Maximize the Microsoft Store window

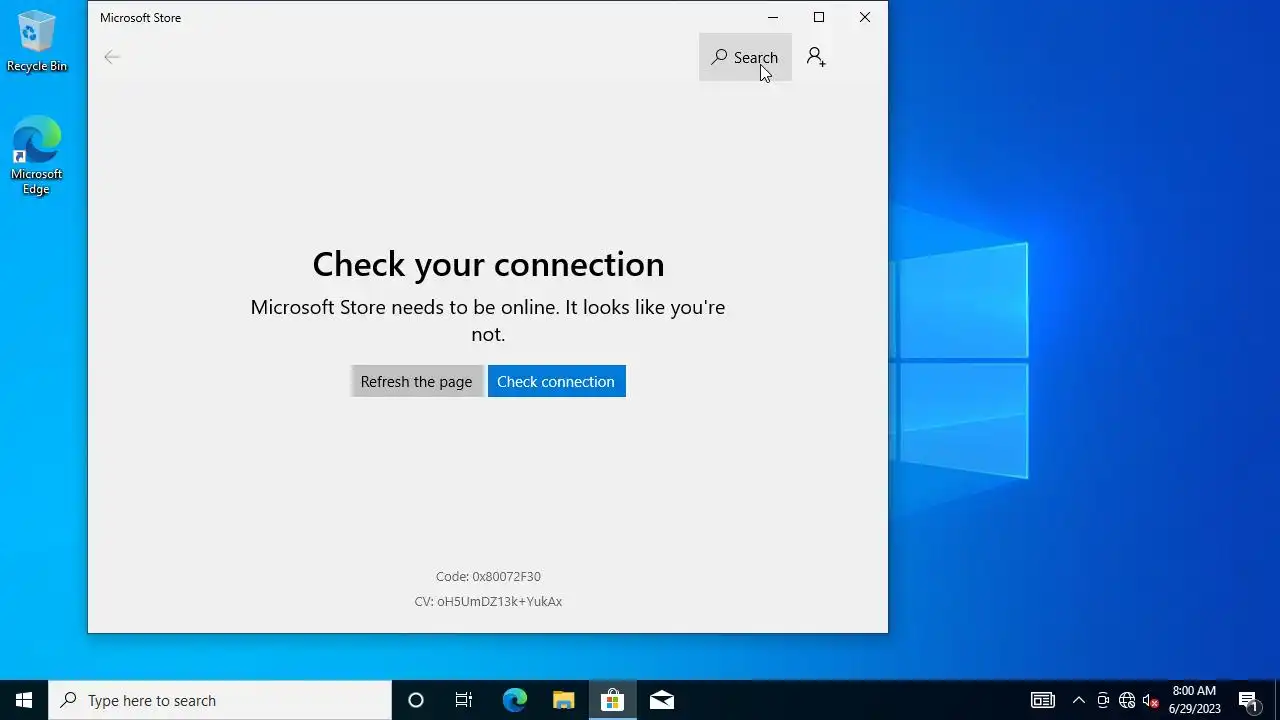[x=818, y=17]
